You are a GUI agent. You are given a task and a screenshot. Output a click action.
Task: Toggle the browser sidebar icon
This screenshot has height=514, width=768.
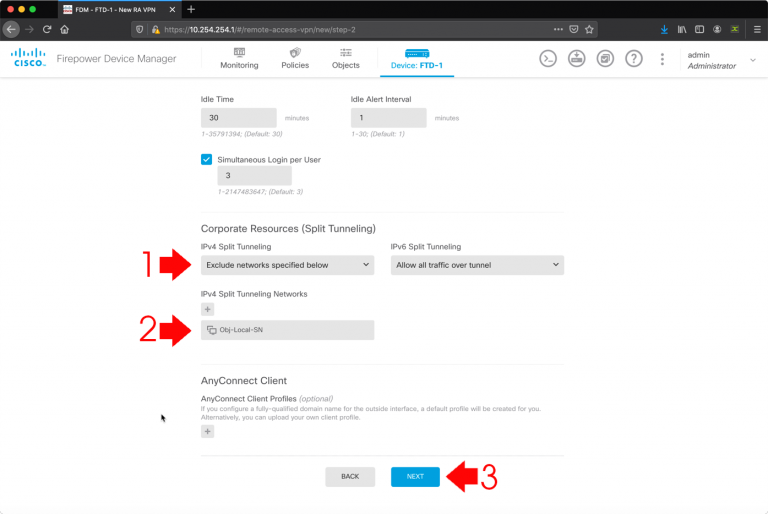tap(699, 29)
